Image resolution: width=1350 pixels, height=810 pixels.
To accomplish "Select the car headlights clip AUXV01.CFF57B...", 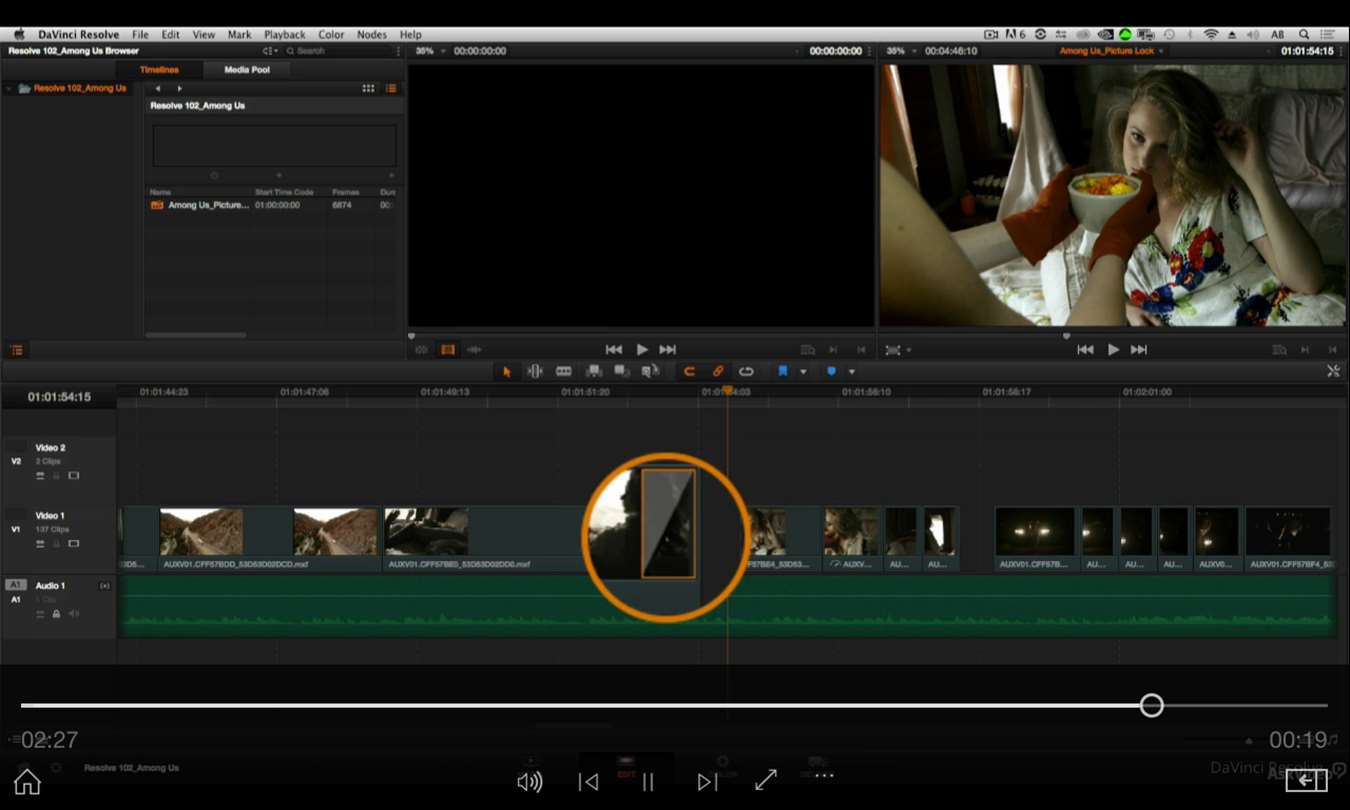I will click(x=1035, y=539).
